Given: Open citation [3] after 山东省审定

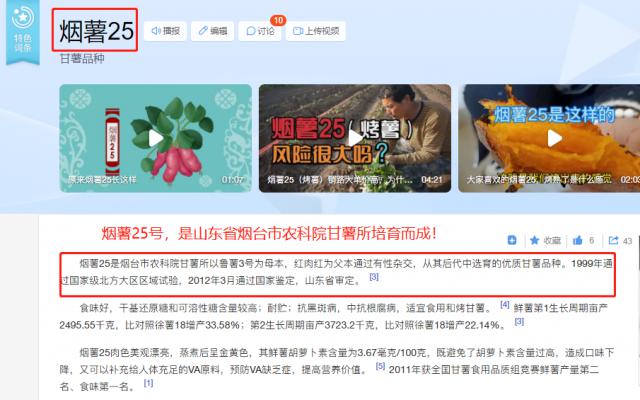Looking at the screenshot, I should click(x=374, y=277).
